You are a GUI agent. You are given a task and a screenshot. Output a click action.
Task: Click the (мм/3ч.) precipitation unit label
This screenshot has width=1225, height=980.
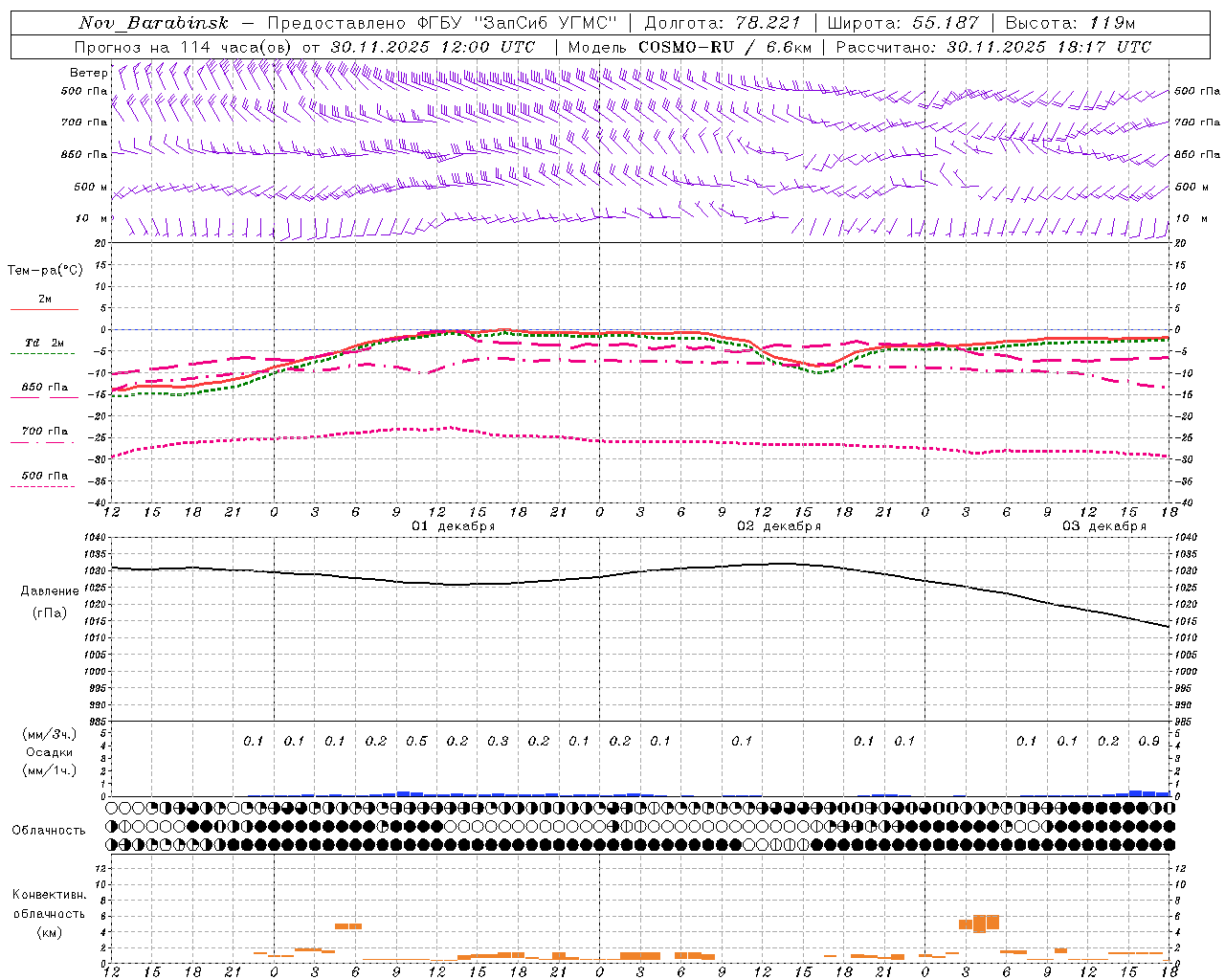coord(51,734)
